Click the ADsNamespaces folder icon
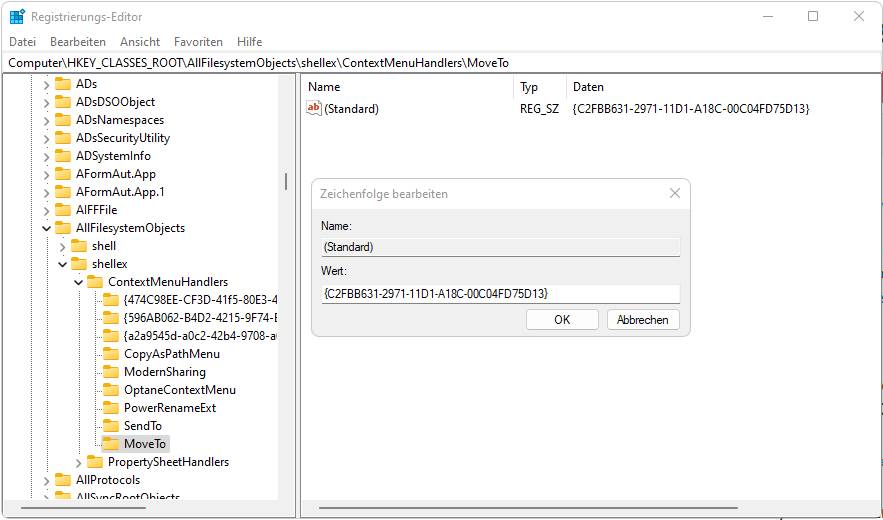 coord(63,120)
